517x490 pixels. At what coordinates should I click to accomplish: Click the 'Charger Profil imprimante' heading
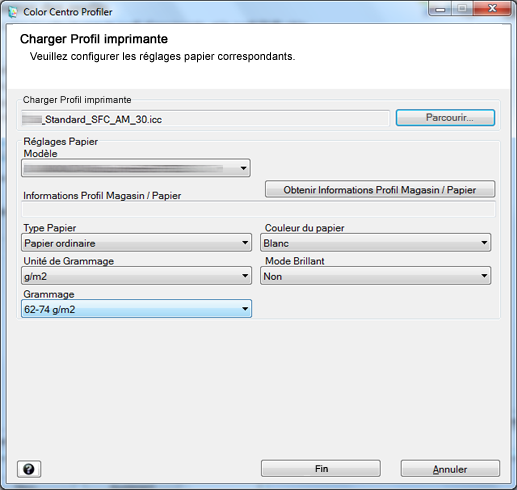(x=94, y=39)
